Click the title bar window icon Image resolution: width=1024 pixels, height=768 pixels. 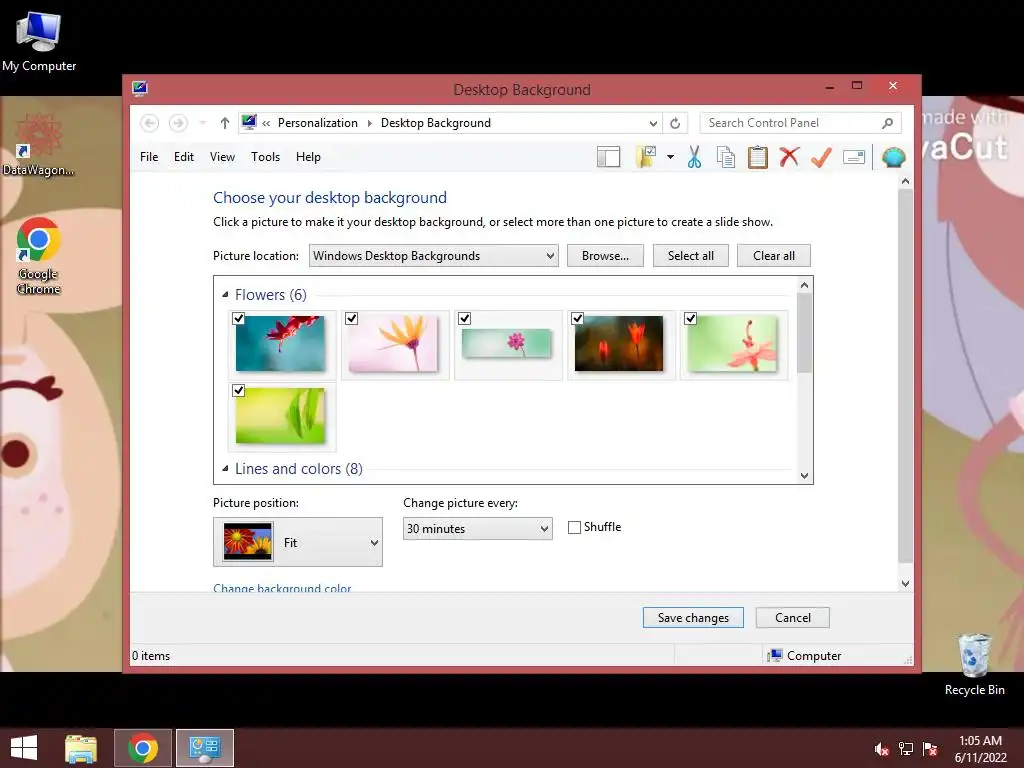[x=140, y=88]
